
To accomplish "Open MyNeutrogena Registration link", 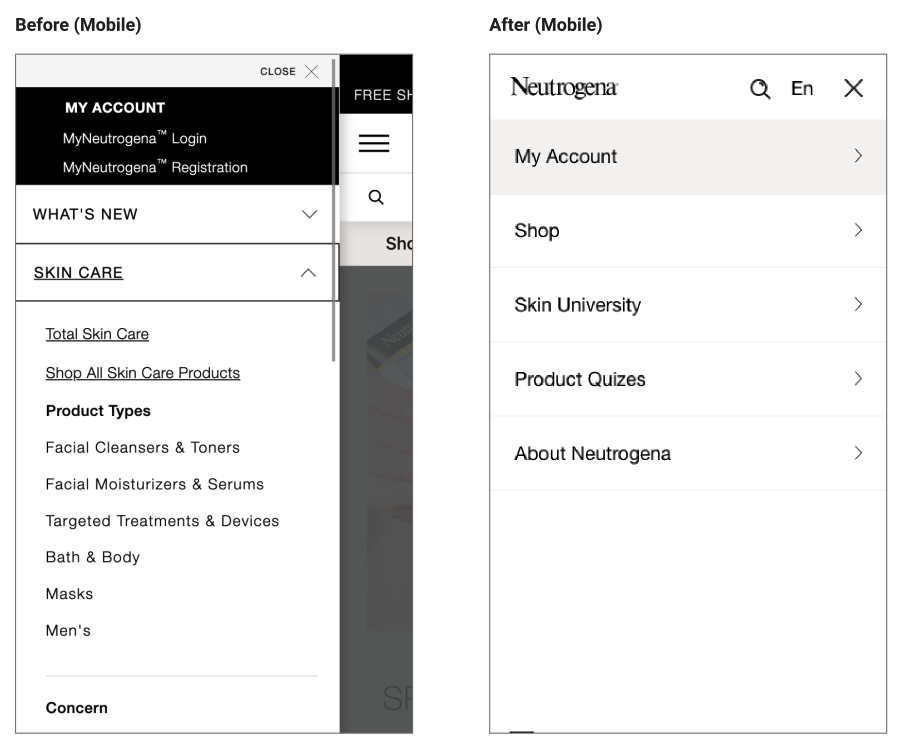I will click(x=155, y=167).
